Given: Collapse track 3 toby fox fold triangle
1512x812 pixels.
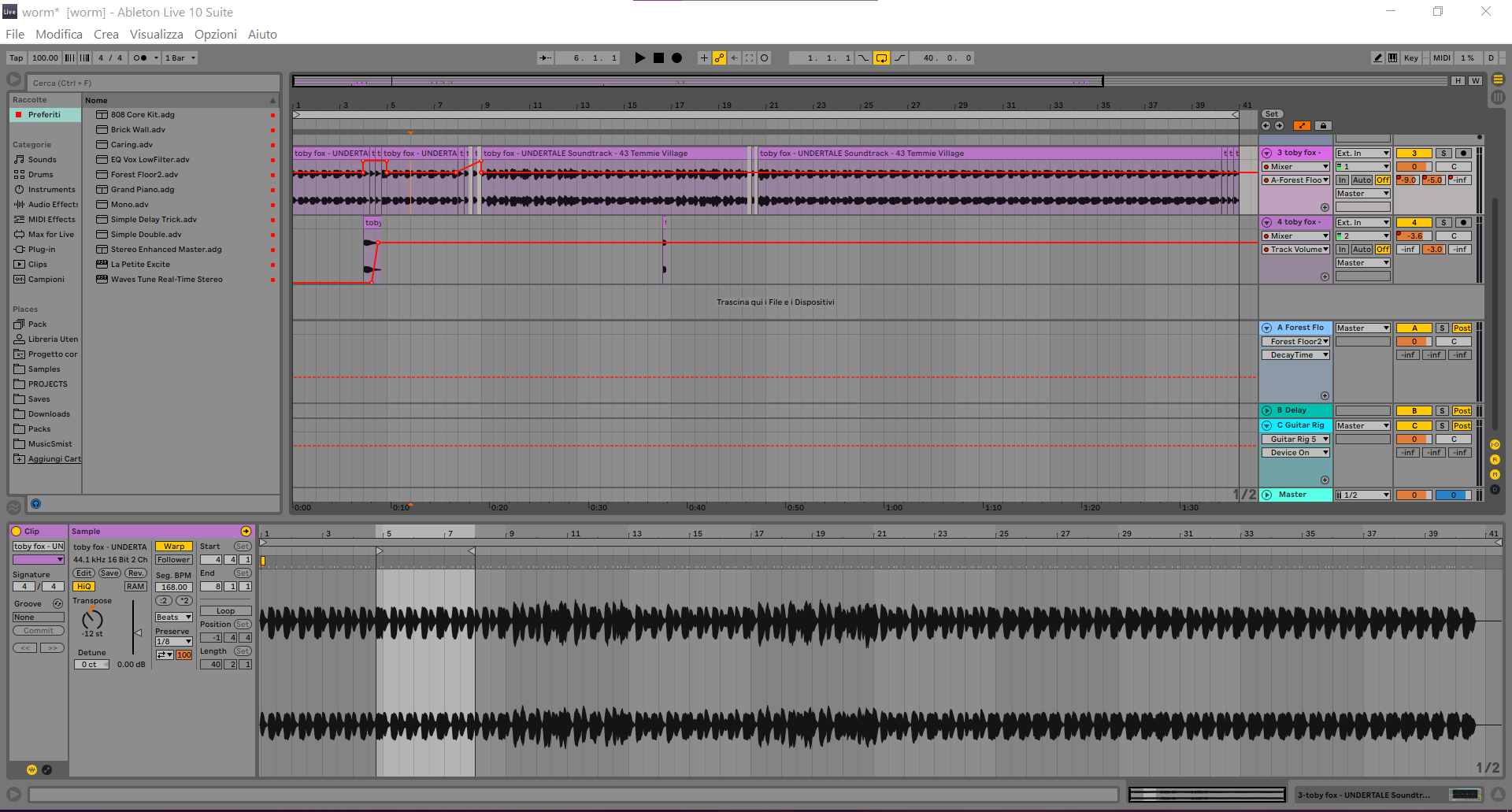Looking at the screenshot, I should tap(1267, 154).
